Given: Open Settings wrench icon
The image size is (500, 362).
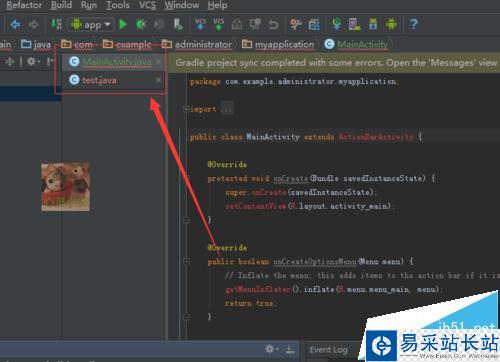Looking at the screenshot, I should coord(296,24).
